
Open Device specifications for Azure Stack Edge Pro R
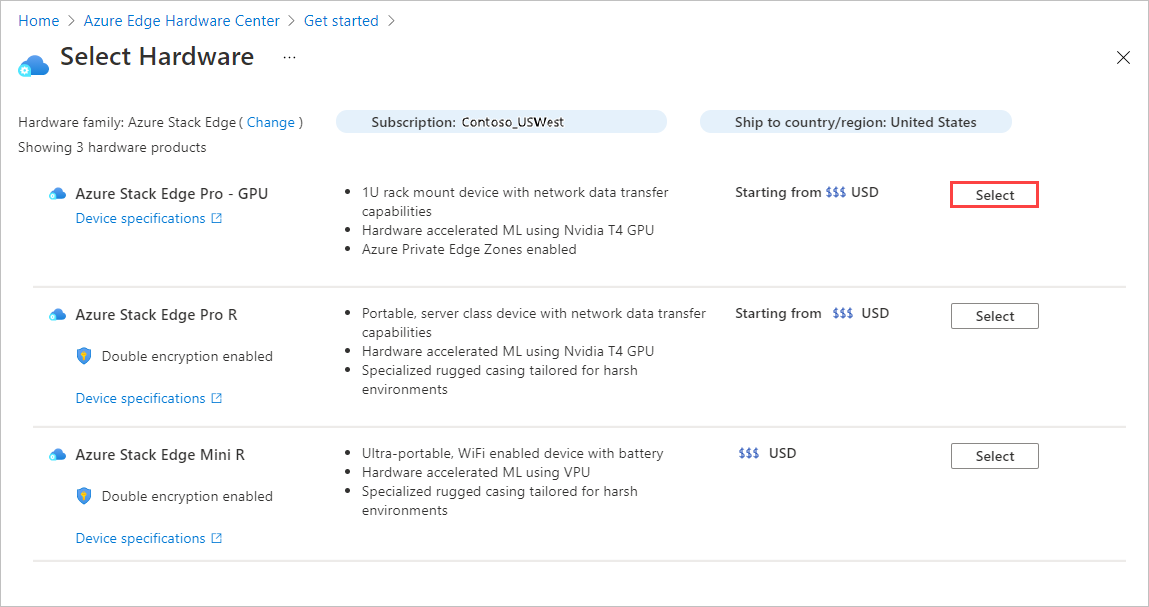click(x=141, y=397)
